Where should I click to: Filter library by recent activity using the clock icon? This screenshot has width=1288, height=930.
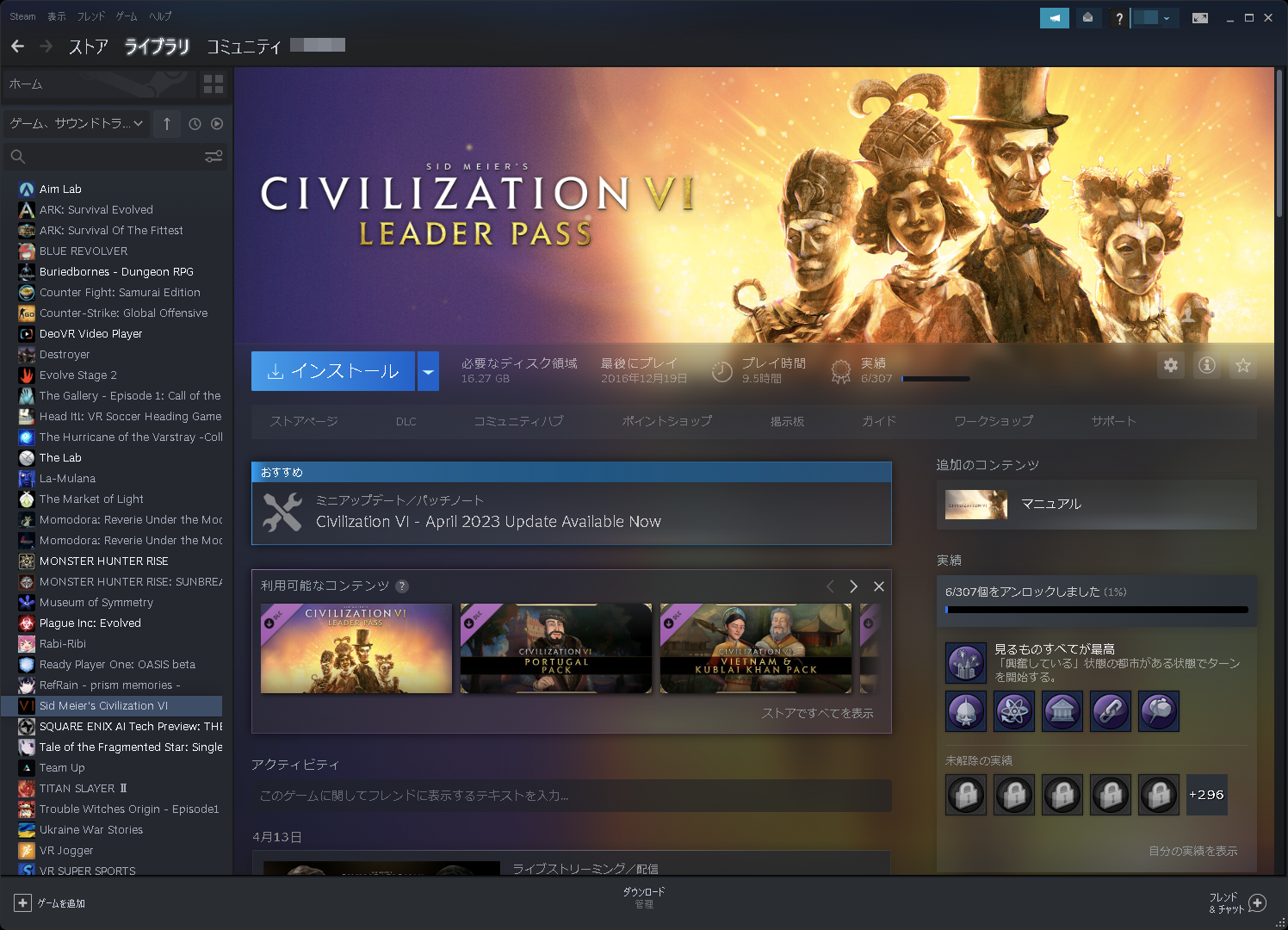pyautogui.click(x=193, y=123)
